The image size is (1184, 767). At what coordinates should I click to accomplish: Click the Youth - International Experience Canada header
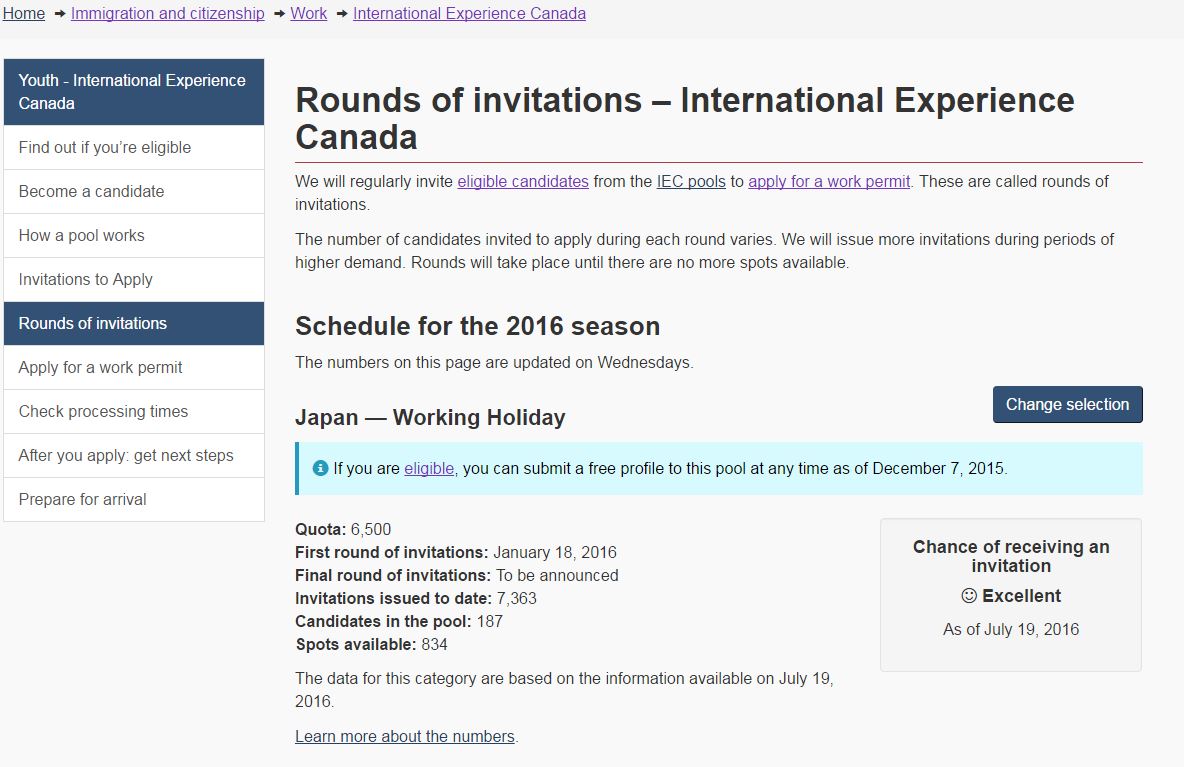134,92
